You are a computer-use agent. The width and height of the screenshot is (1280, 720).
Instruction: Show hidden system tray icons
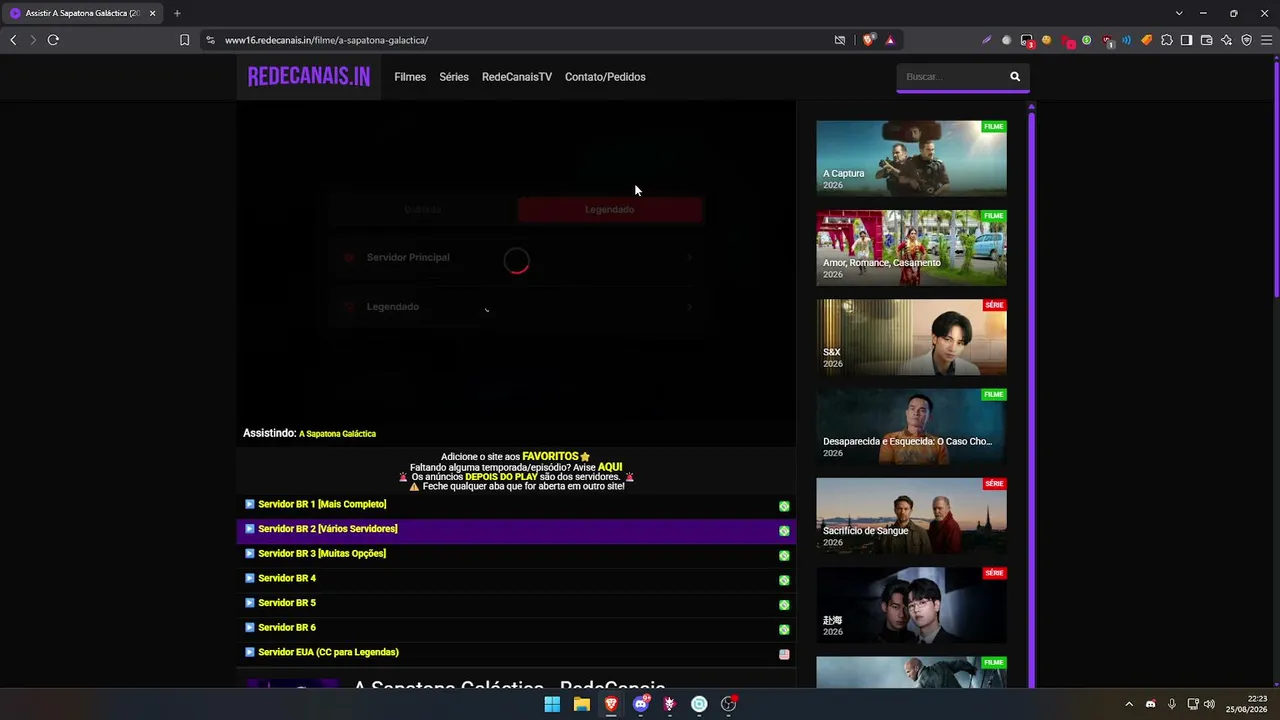click(x=1129, y=704)
